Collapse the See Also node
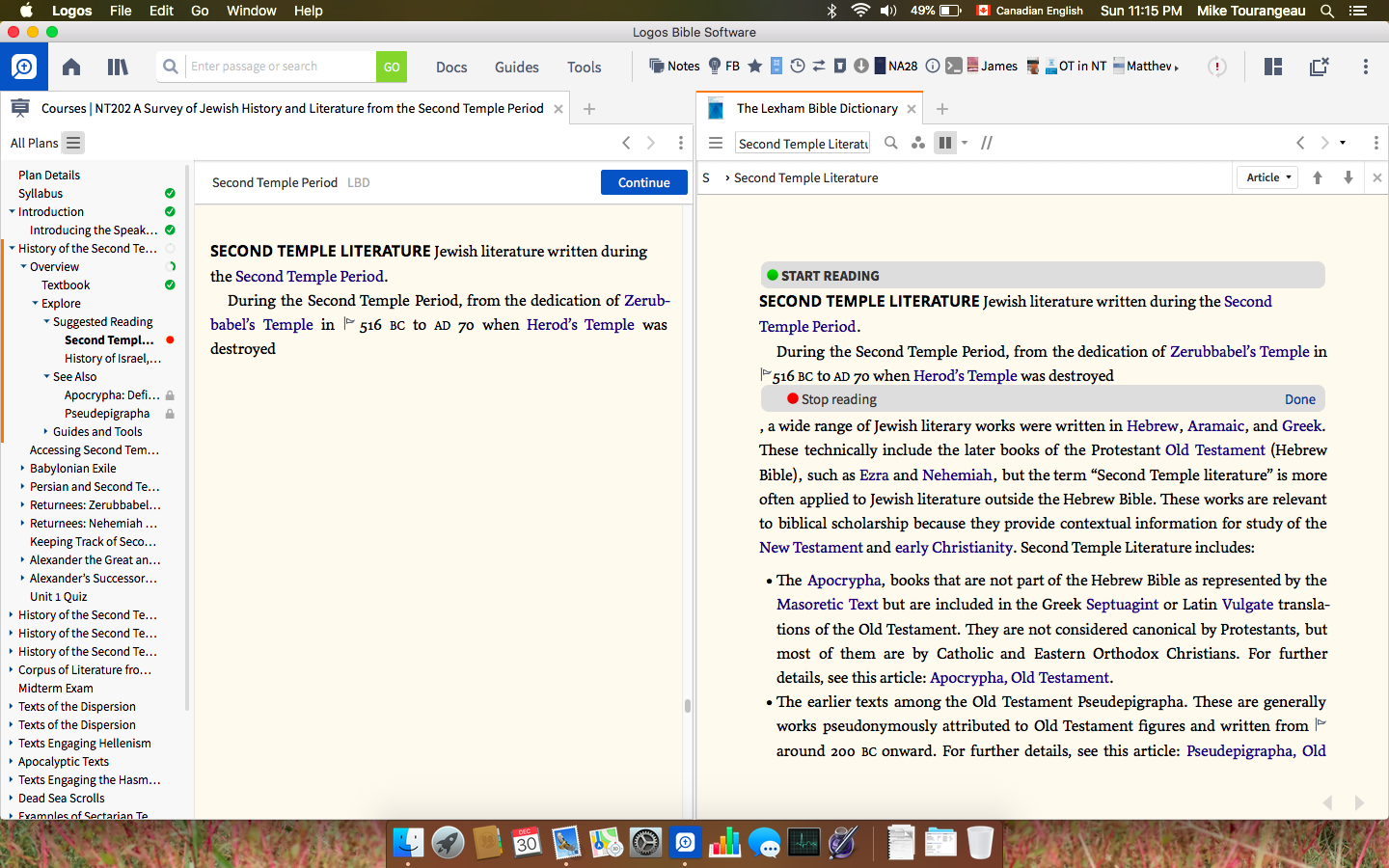The width and height of the screenshot is (1389, 868). click(x=46, y=377)
